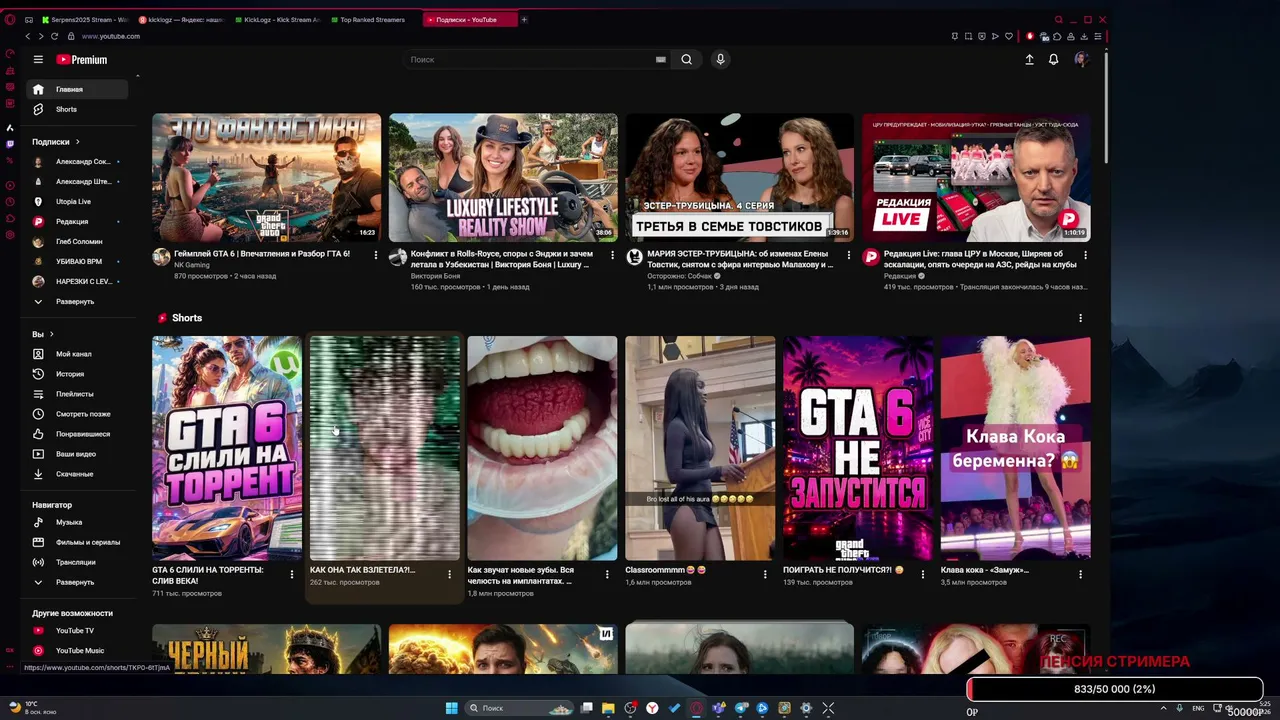Open Смотреть позже in the sidebar
This screenshot has width=1280, height=720.
(77, 414)
